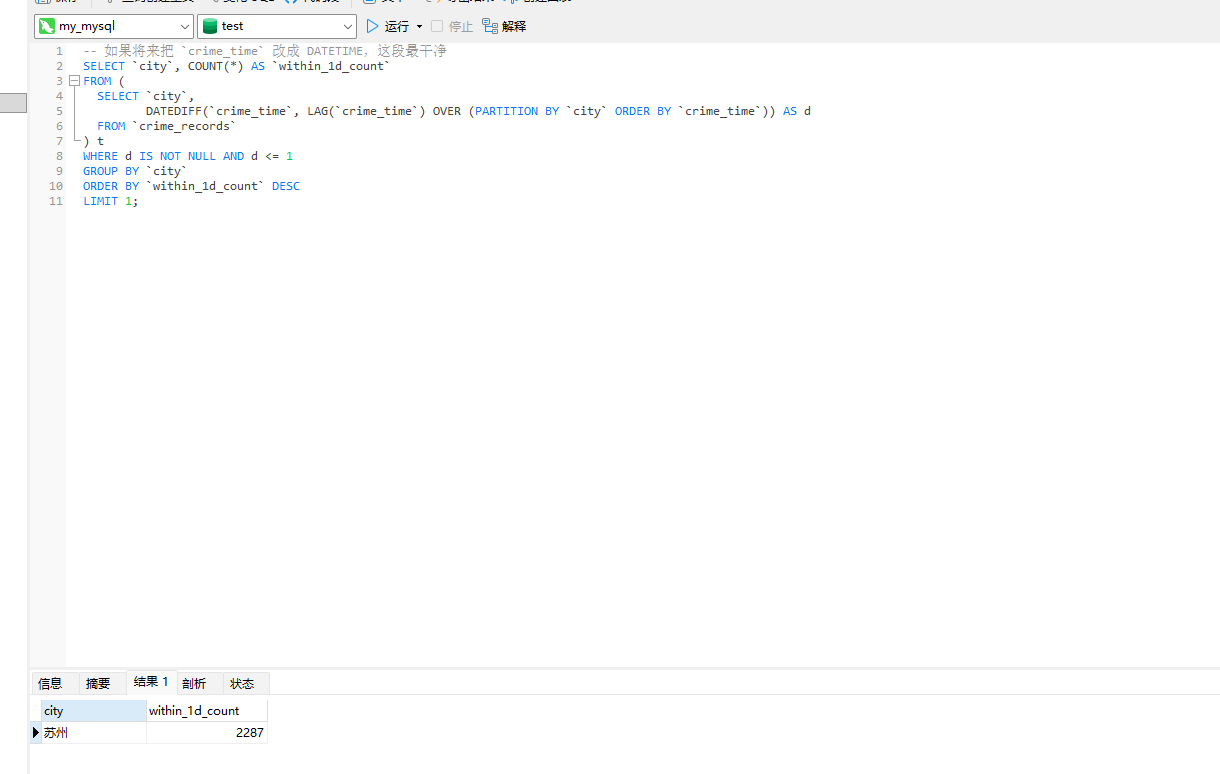Click the LIMIT 1; line
This screenshot has height=774, width=1220.
tap(111, 201)
